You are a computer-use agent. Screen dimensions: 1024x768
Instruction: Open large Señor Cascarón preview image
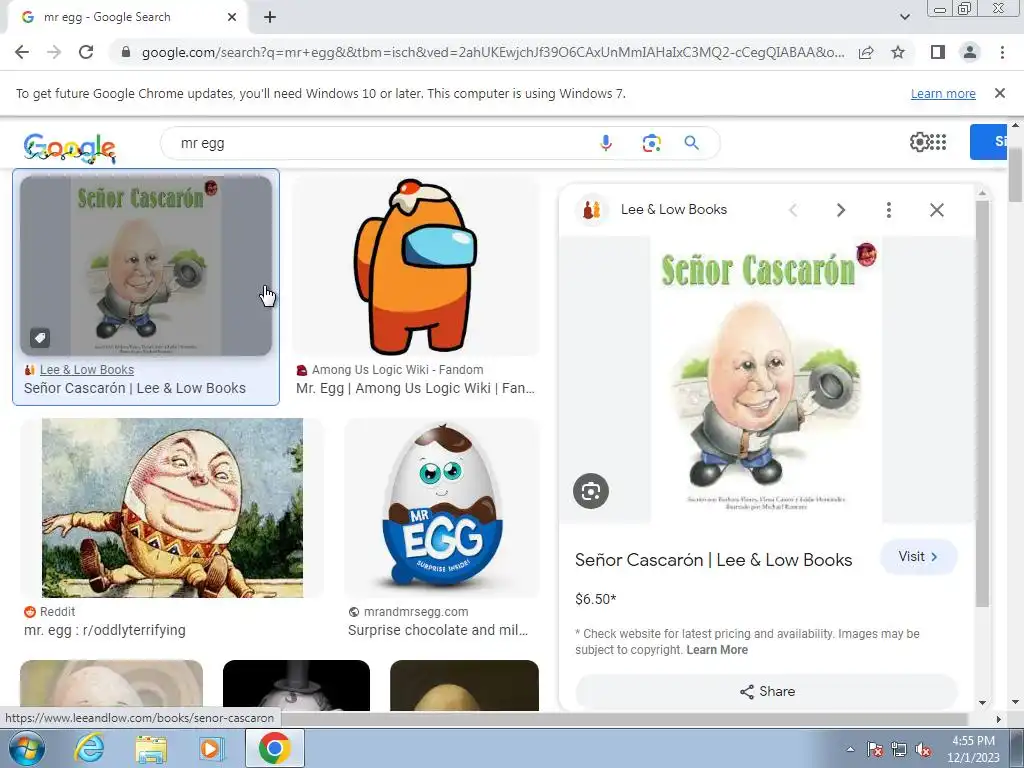coord(767,380)
